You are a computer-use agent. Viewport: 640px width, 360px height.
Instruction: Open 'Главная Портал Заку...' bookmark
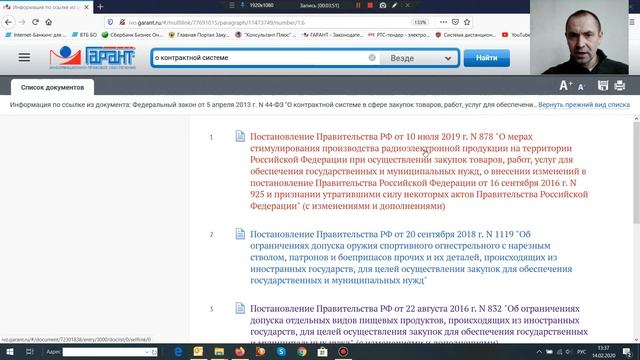coord(199,35)
